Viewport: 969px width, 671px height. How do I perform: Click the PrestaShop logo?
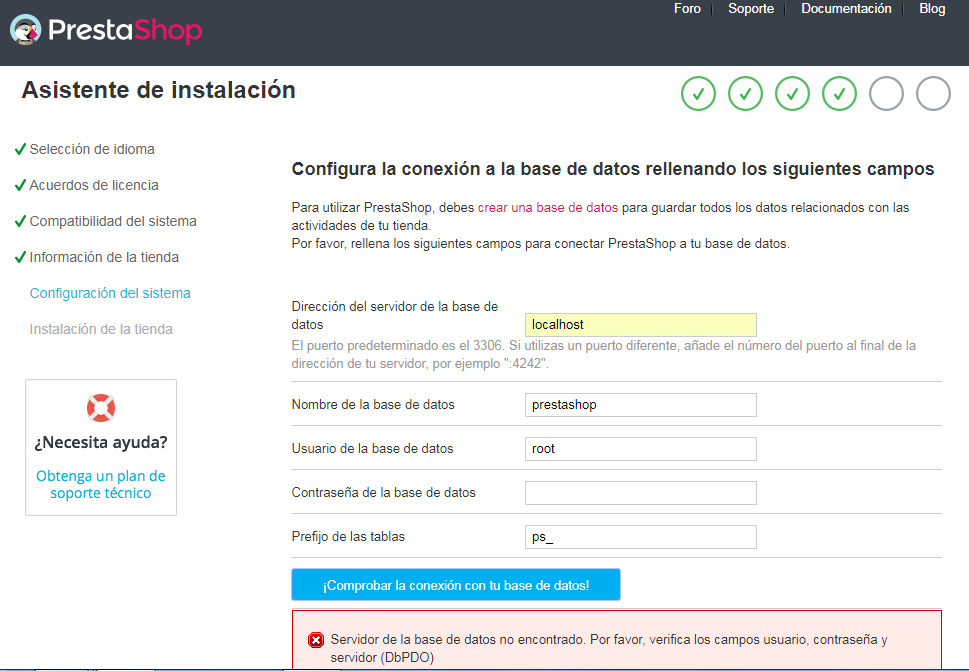tap(106, 30)
